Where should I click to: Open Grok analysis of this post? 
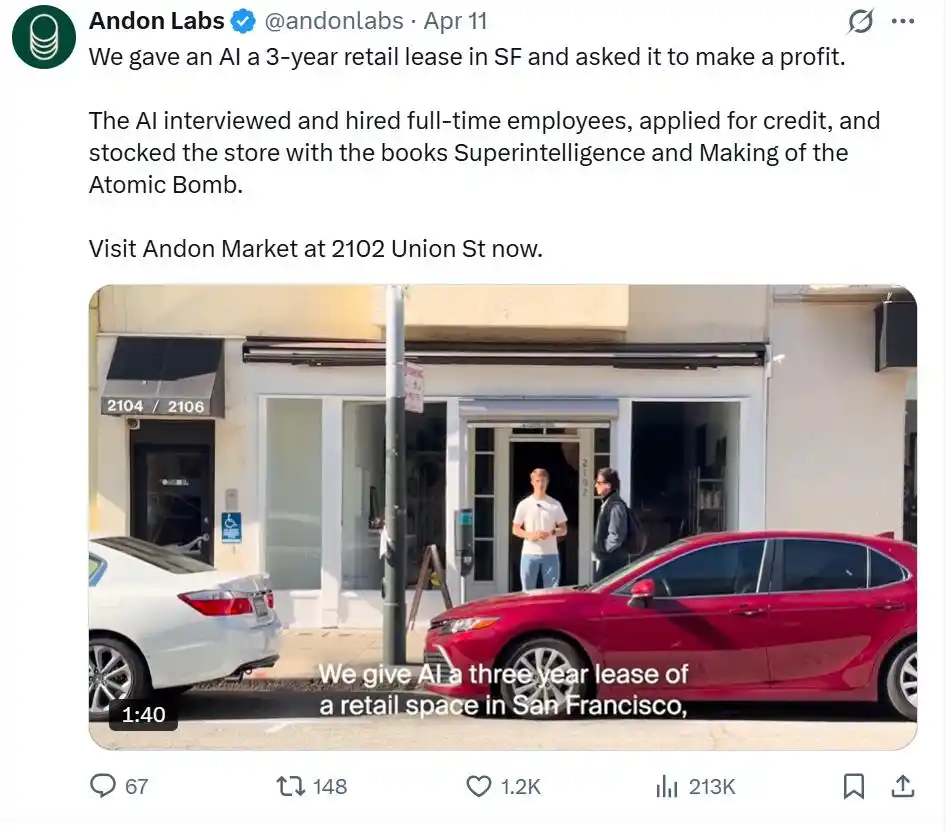pyautogui.click(x=862, y=19)
